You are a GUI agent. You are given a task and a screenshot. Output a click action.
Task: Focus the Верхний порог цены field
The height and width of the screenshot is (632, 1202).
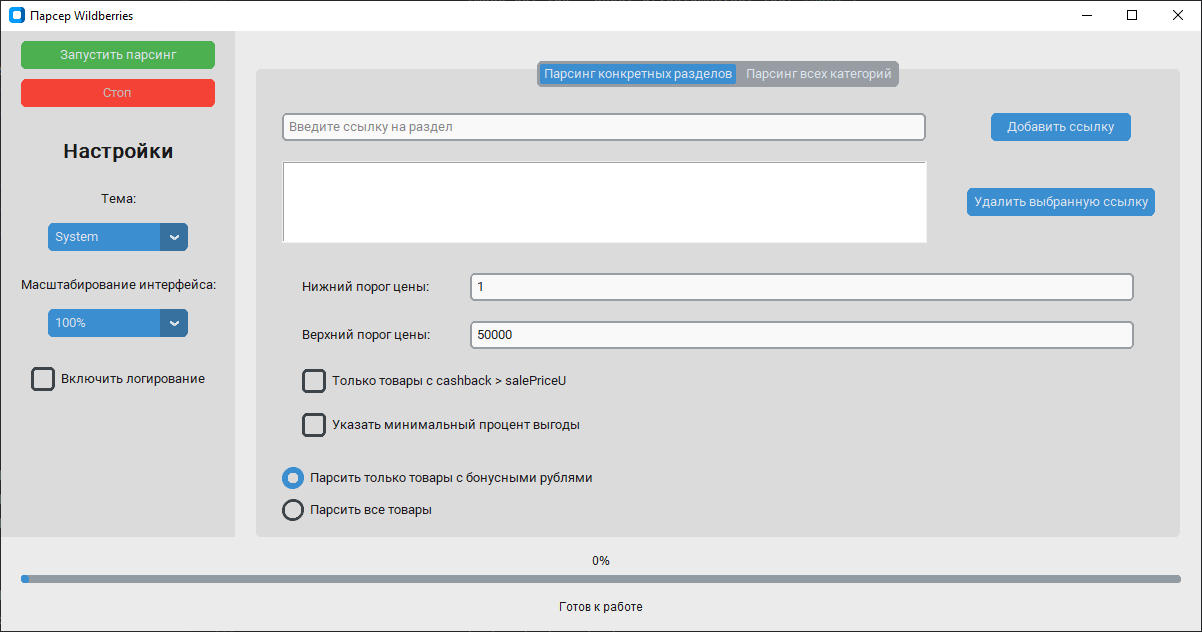tap(802, 335)
